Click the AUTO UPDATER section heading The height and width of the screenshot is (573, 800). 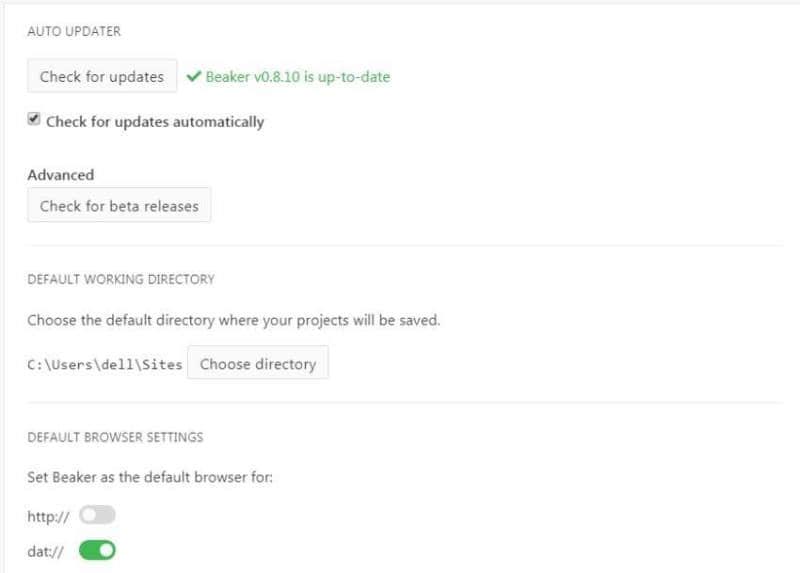[x=74, y=32]
